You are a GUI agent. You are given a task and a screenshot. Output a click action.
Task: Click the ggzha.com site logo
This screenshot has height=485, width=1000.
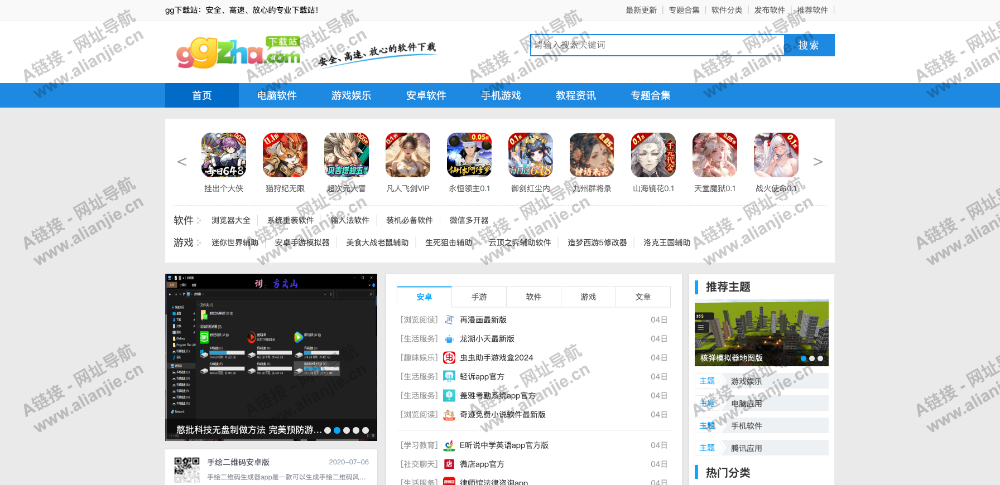pyautogui.click(x=239, y=52)
